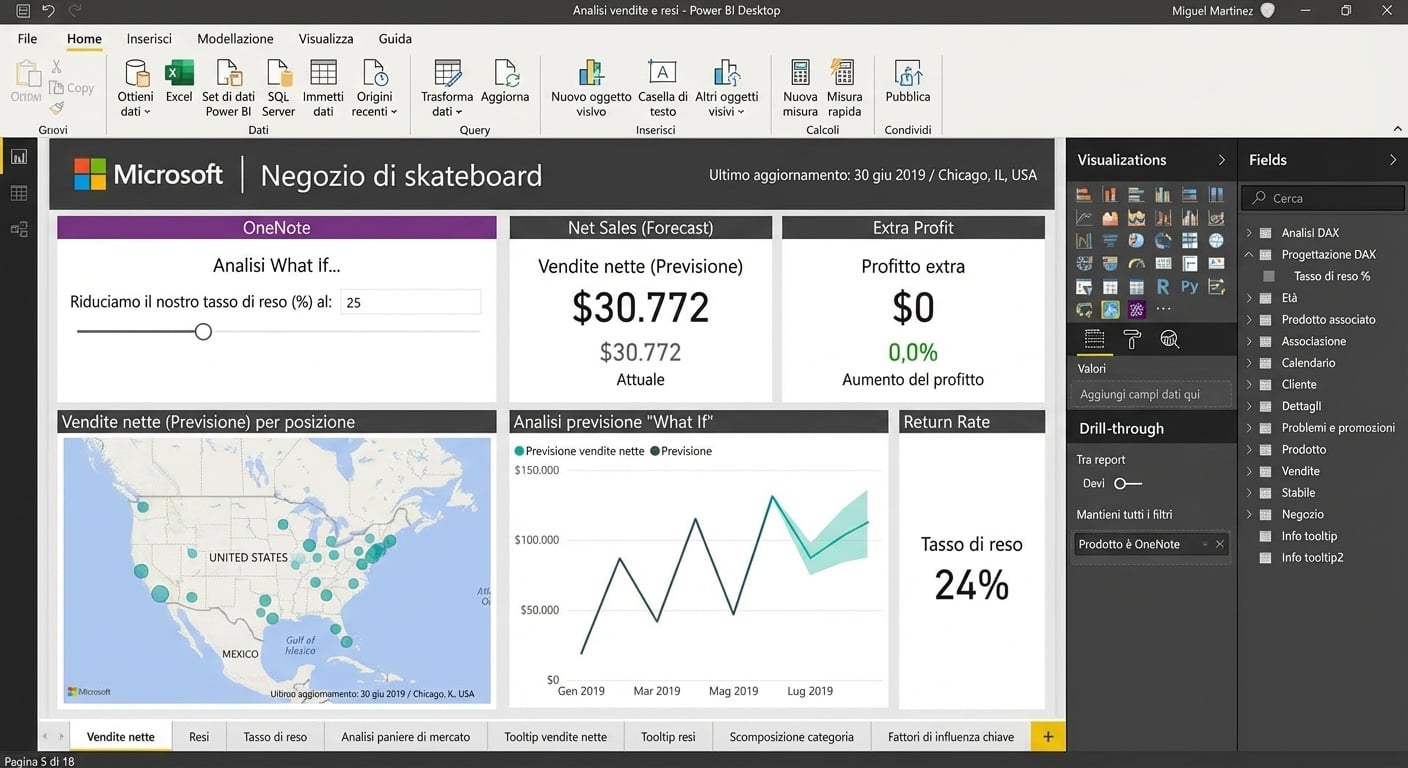Pick the line chart visual icon
This screenshot has height=768, width=1408.
click(x=1084, y=217)
